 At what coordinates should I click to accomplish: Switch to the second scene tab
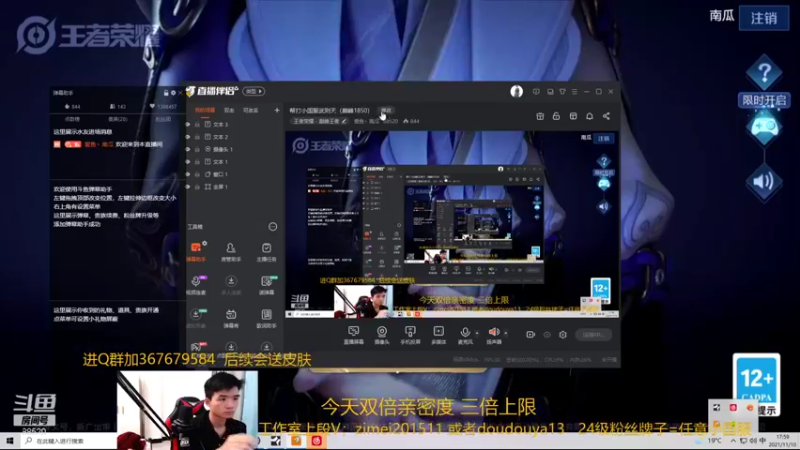point(229,110)
